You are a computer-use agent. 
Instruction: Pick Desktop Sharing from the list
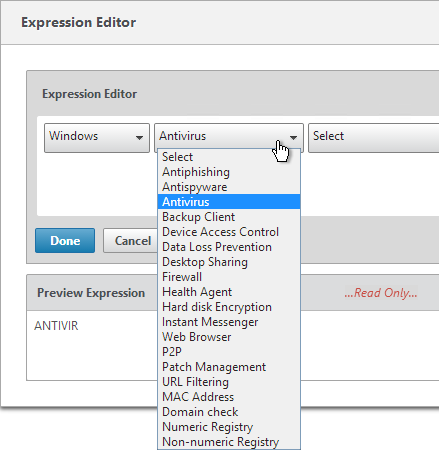(x=229, y=262)
